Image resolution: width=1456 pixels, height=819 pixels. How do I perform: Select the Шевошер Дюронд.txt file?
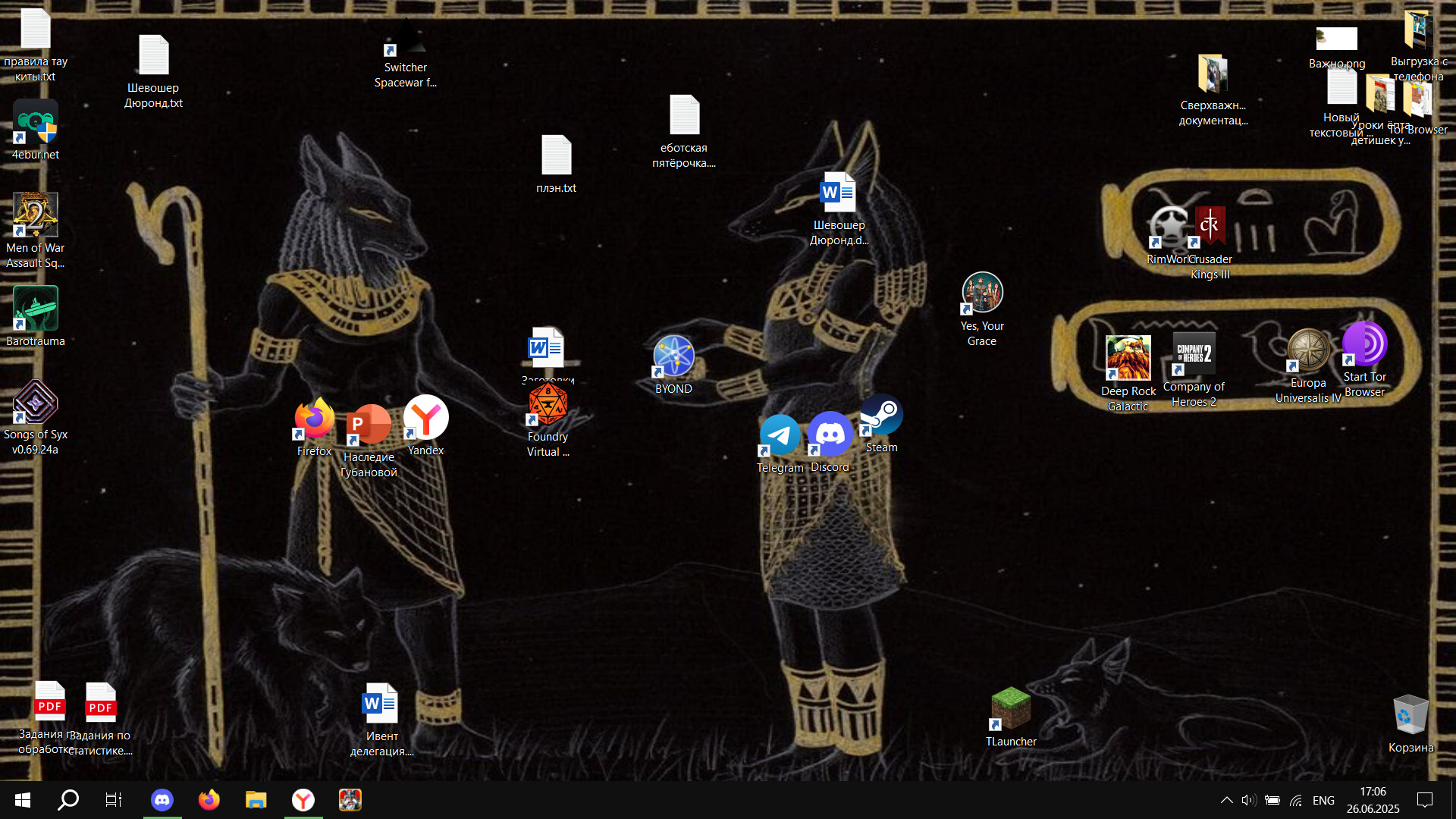click(x=153, y=56)
